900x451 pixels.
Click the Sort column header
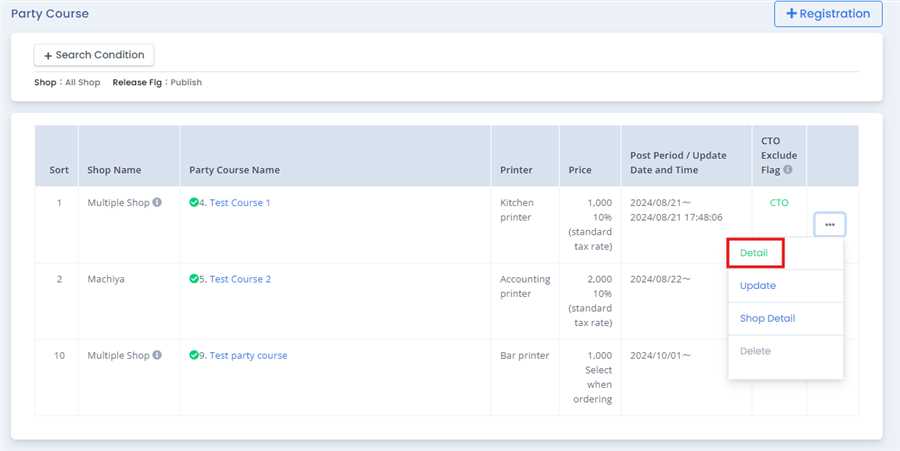(x=59, y=170)
